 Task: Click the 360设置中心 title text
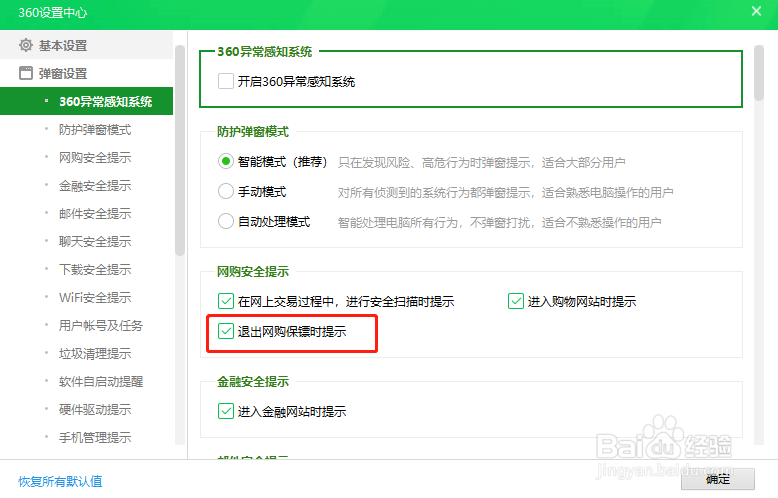coord(53,12)
